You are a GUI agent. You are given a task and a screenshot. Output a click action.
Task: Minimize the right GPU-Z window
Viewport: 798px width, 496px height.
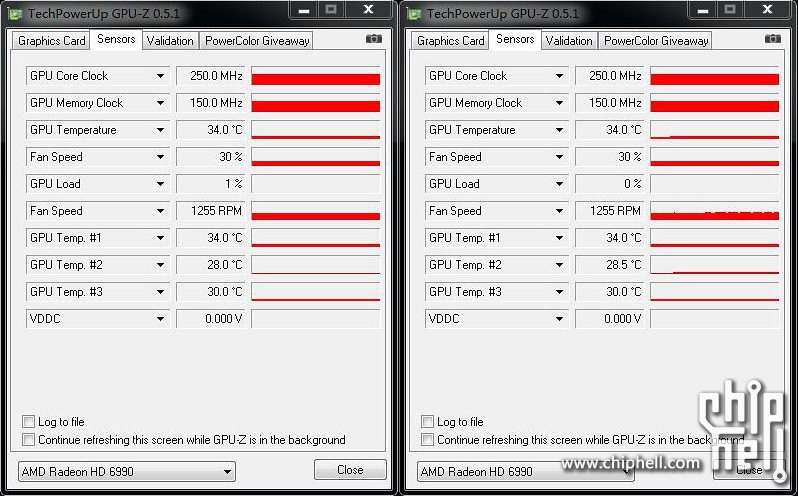pyautogui.click(x=703, y=10)
